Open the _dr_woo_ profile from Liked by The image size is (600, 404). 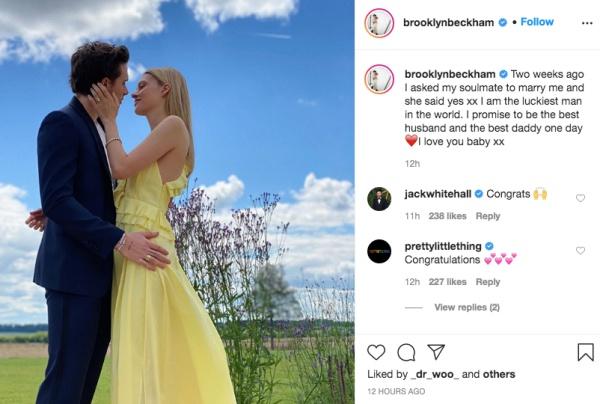coord(434,374)
